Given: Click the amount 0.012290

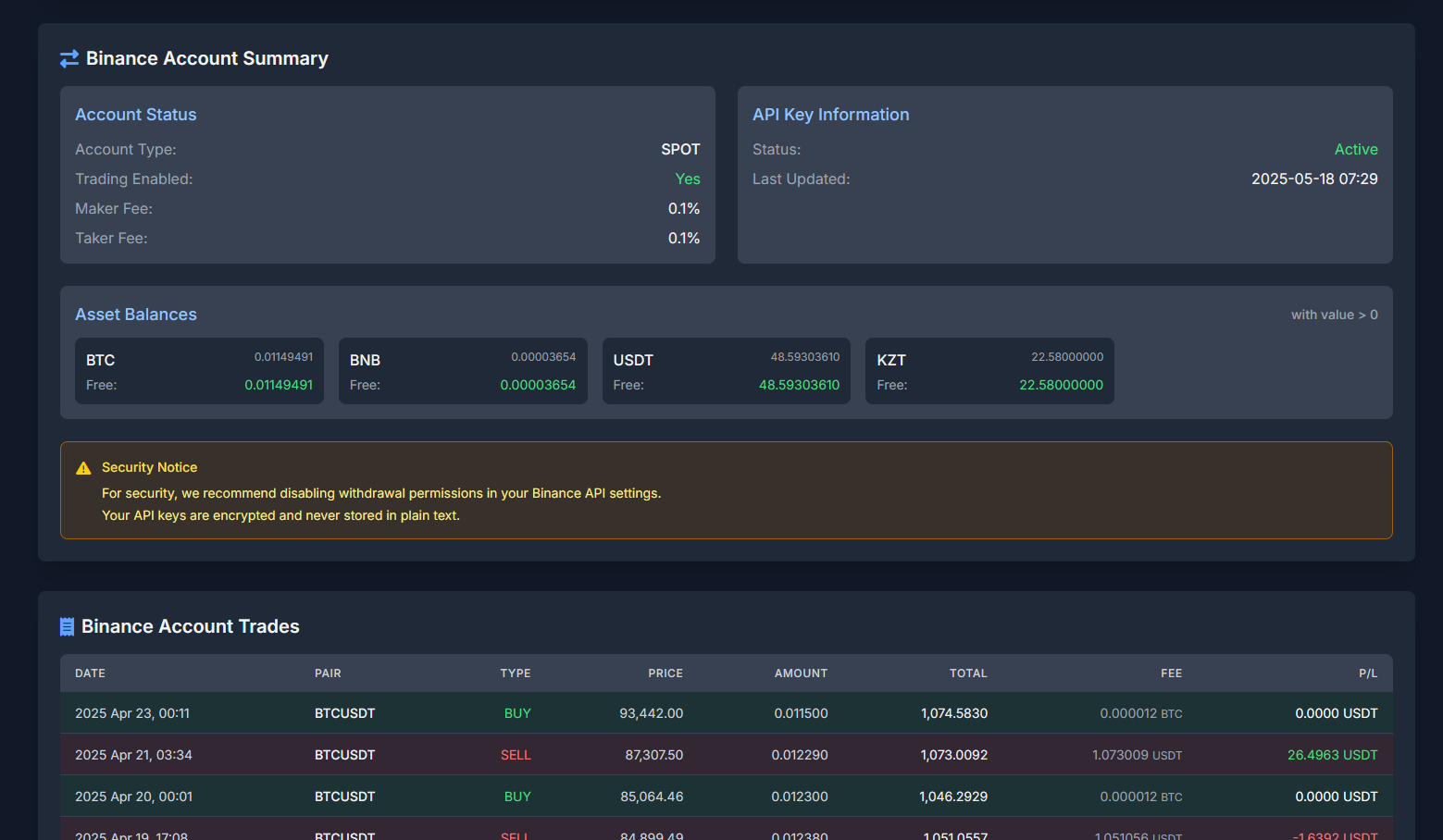Looking at the screenshot, I should click(x=800, y=755).
